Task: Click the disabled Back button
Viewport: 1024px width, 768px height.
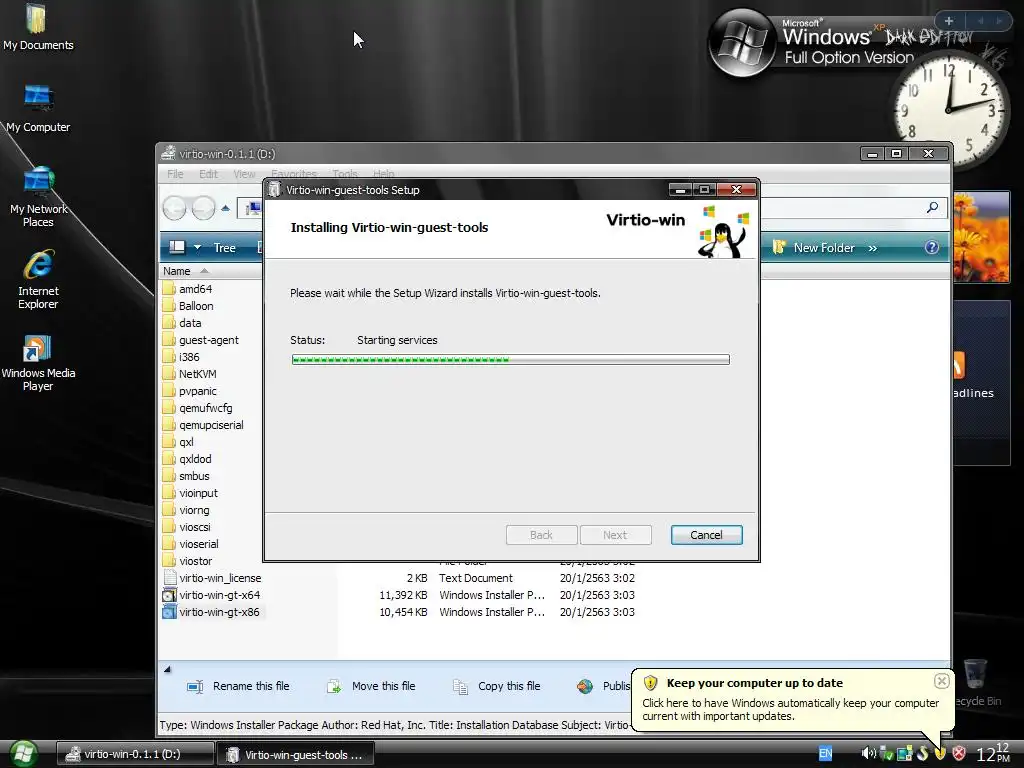Action: click(541, 535)
